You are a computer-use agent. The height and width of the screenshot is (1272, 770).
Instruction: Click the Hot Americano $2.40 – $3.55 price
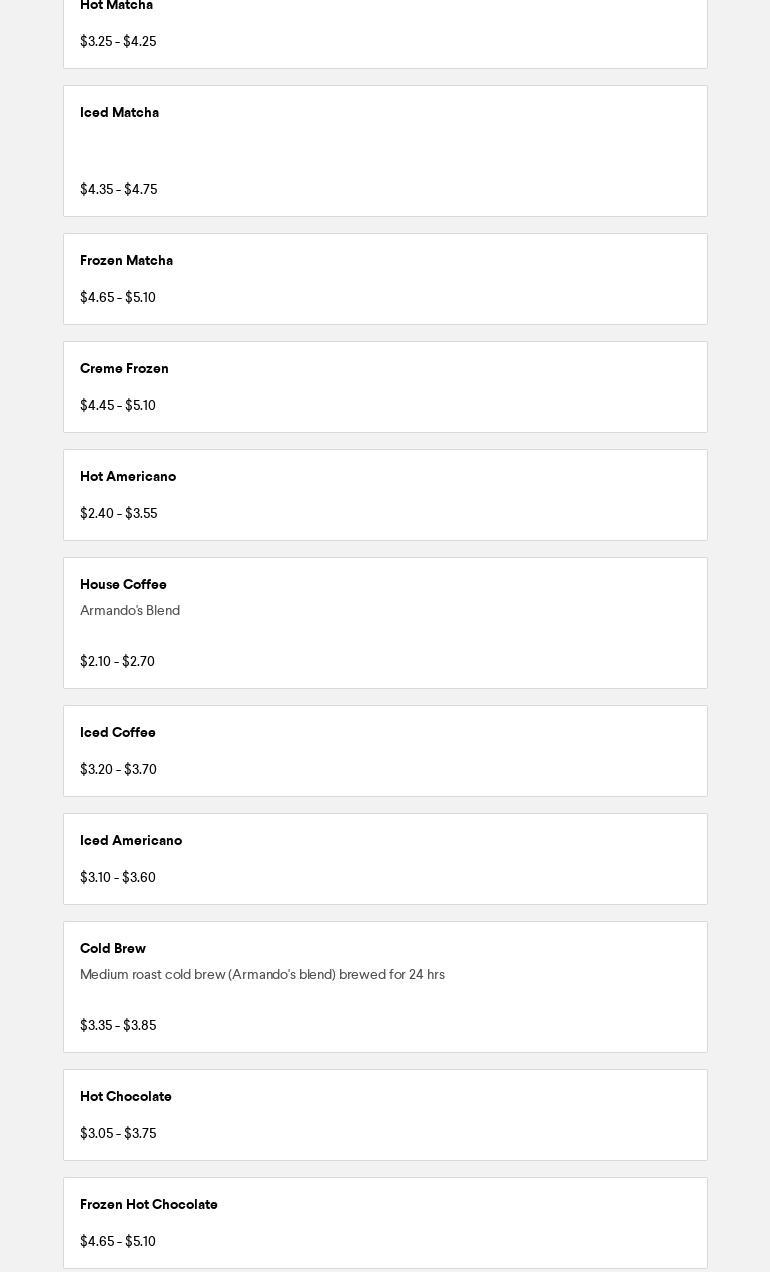pyautogui.click(x=118, y=514)
